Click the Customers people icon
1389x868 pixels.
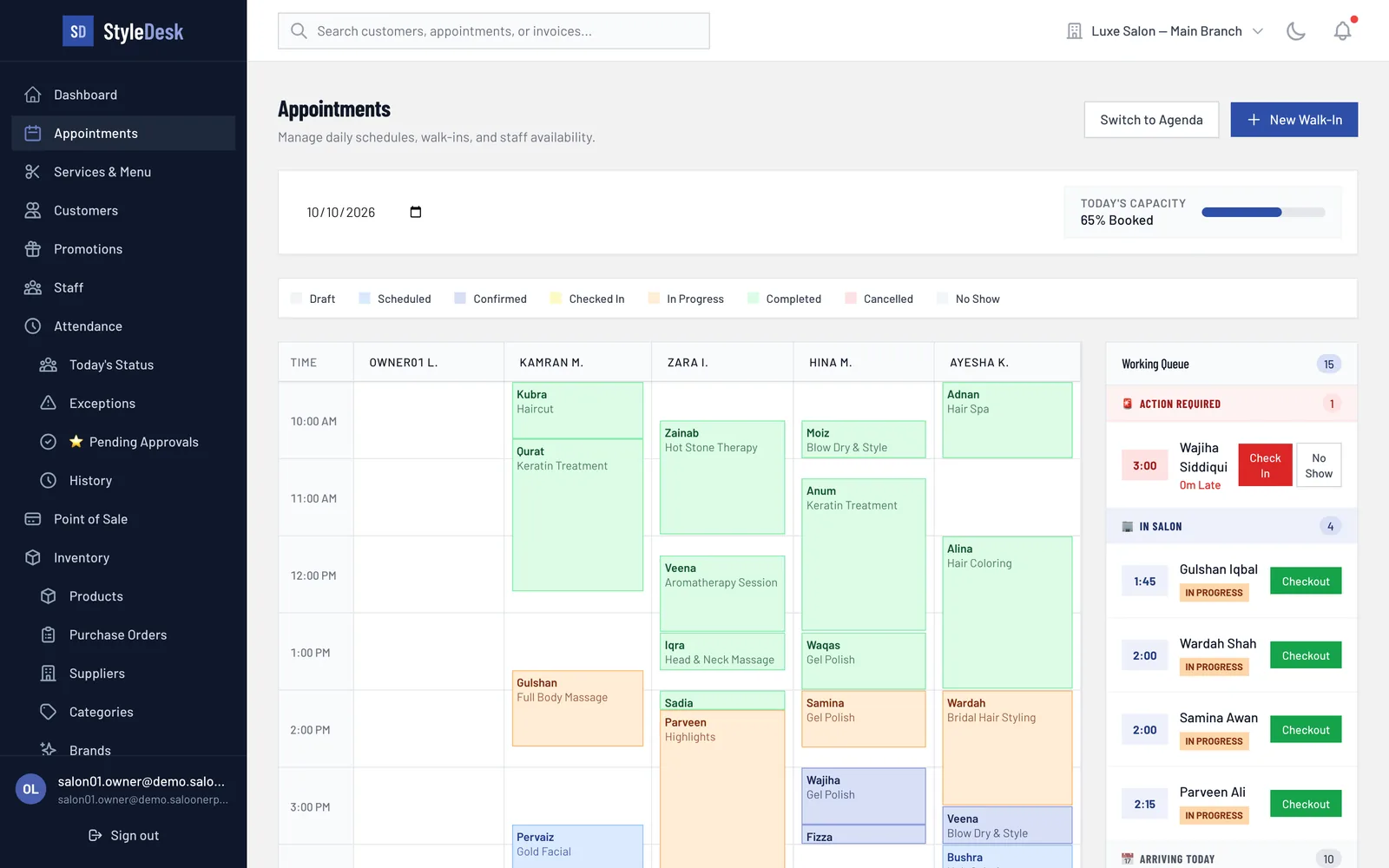(x=33, y=210)
